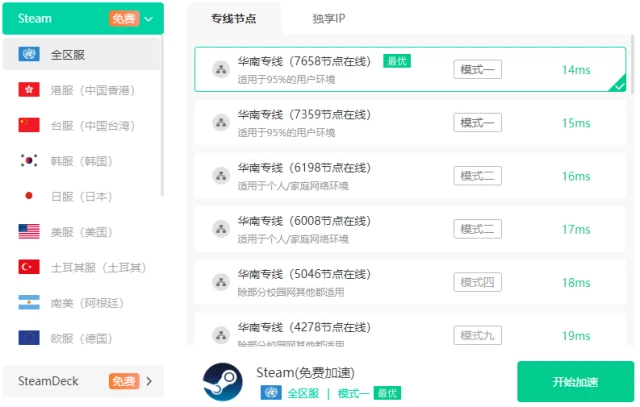Image resolution: width=640 pixels, height=407 pixels.
Task: Click the 最优 badge in first node row
Action: click(397, 61)
